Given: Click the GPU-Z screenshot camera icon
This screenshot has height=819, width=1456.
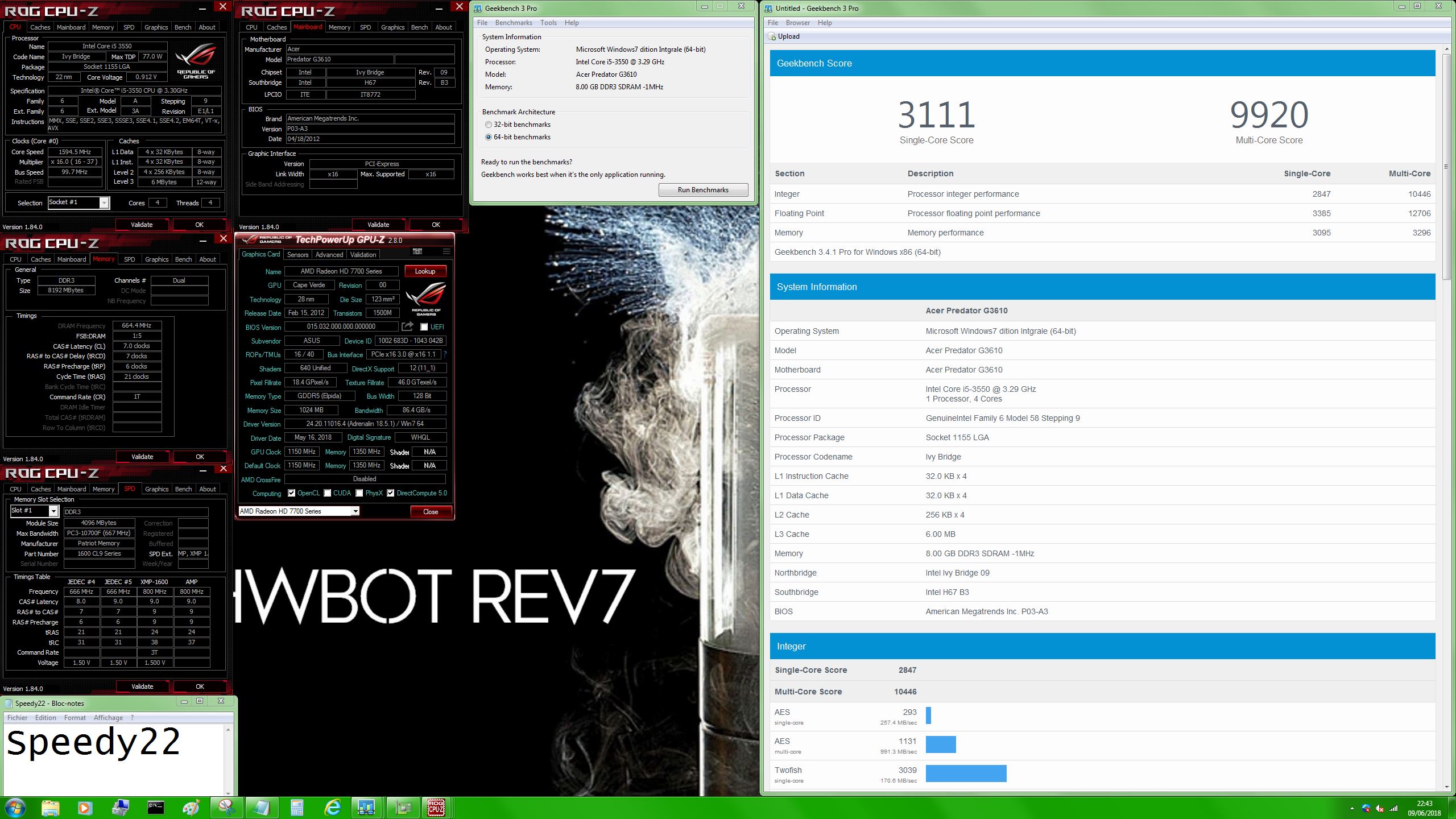Looking at the screenshot, I should coord(417,251).
